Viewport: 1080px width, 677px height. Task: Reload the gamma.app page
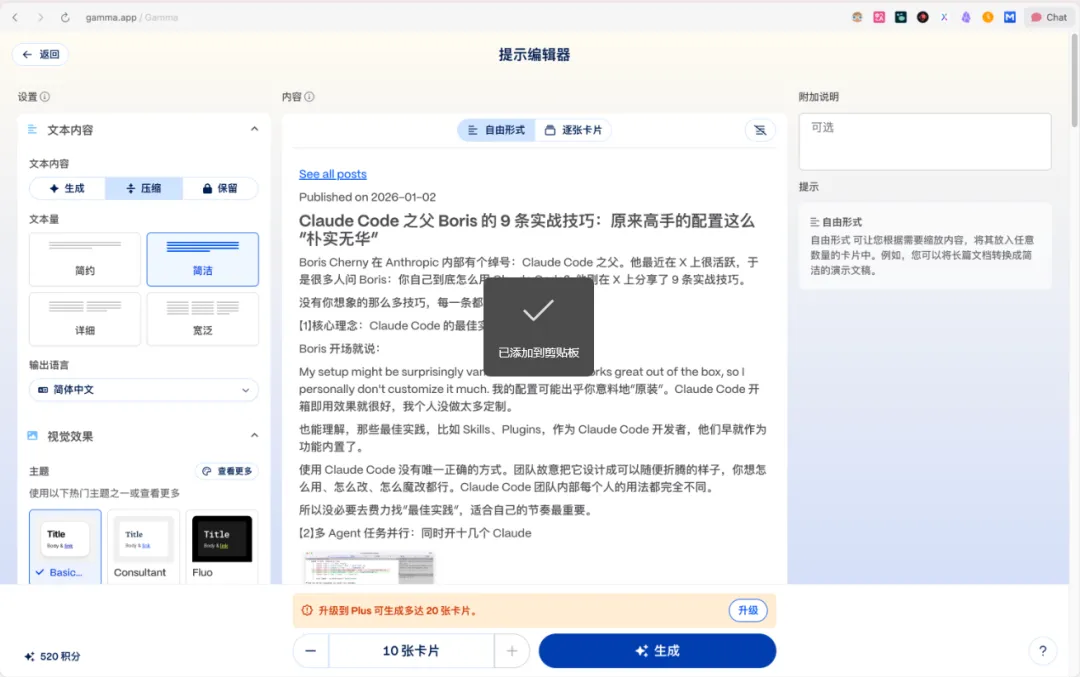coord(65,17)
